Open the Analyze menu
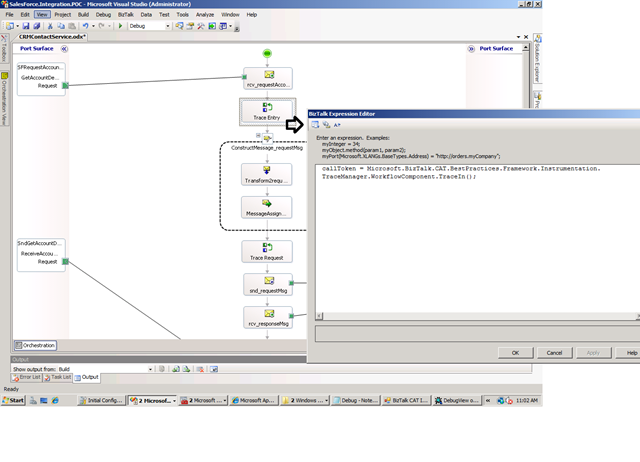 (x=205, y=14)
